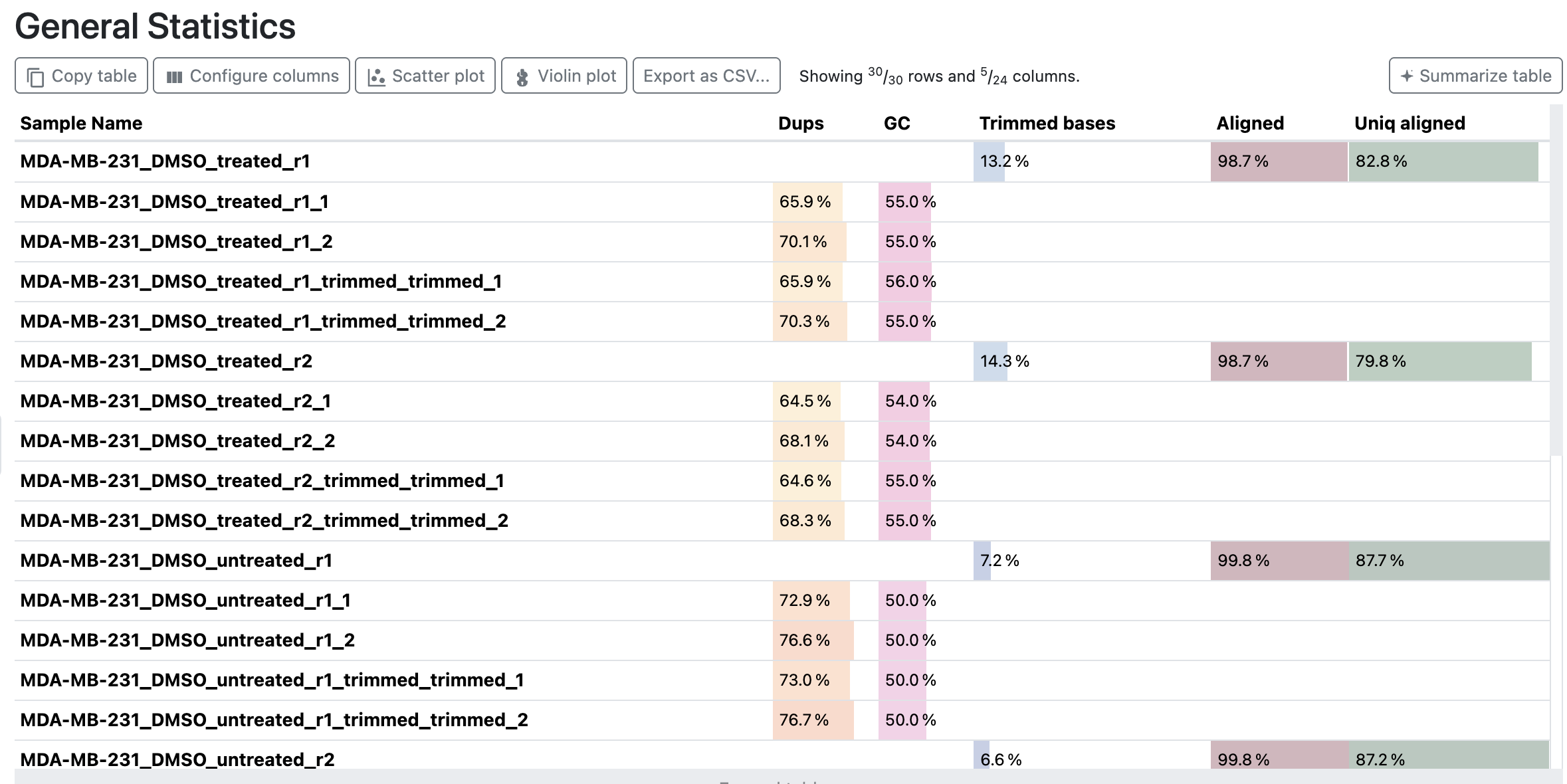Select row MDA-MB-231_DMSO_untreated_r2
This screenshot has width=1567, height=784.
click(782, 755)
